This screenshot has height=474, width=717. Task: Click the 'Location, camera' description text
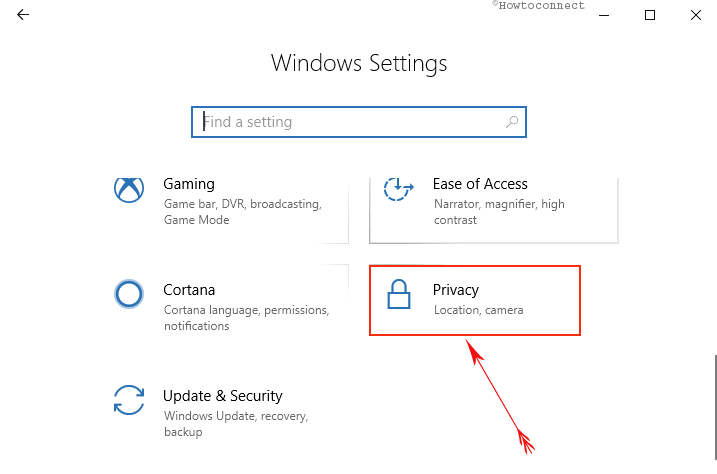tap(478, 310)
